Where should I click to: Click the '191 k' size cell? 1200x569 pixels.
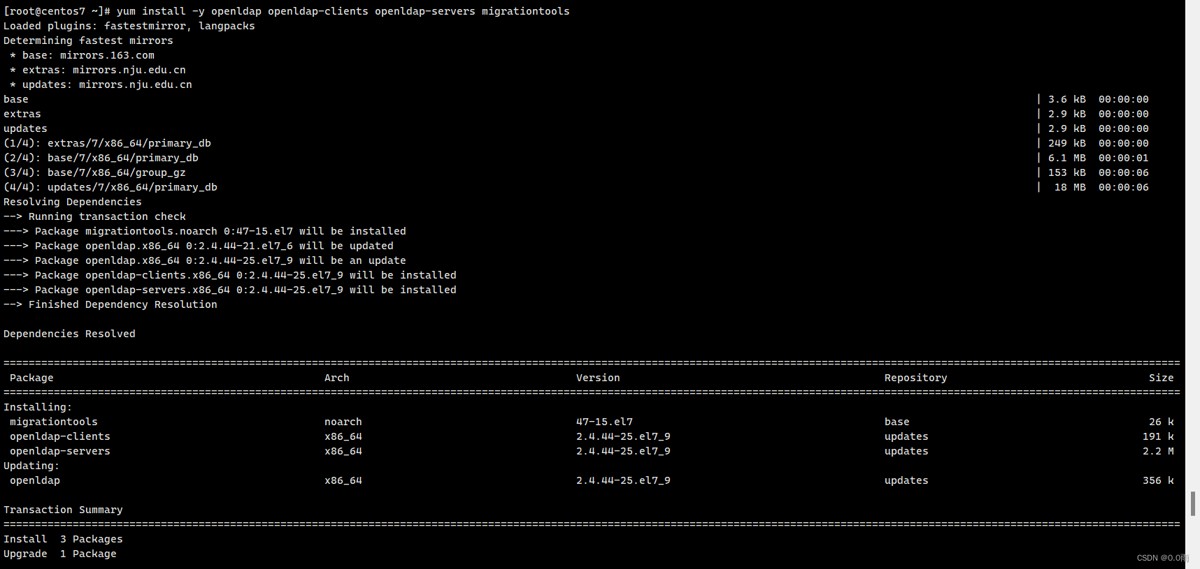1158,436
